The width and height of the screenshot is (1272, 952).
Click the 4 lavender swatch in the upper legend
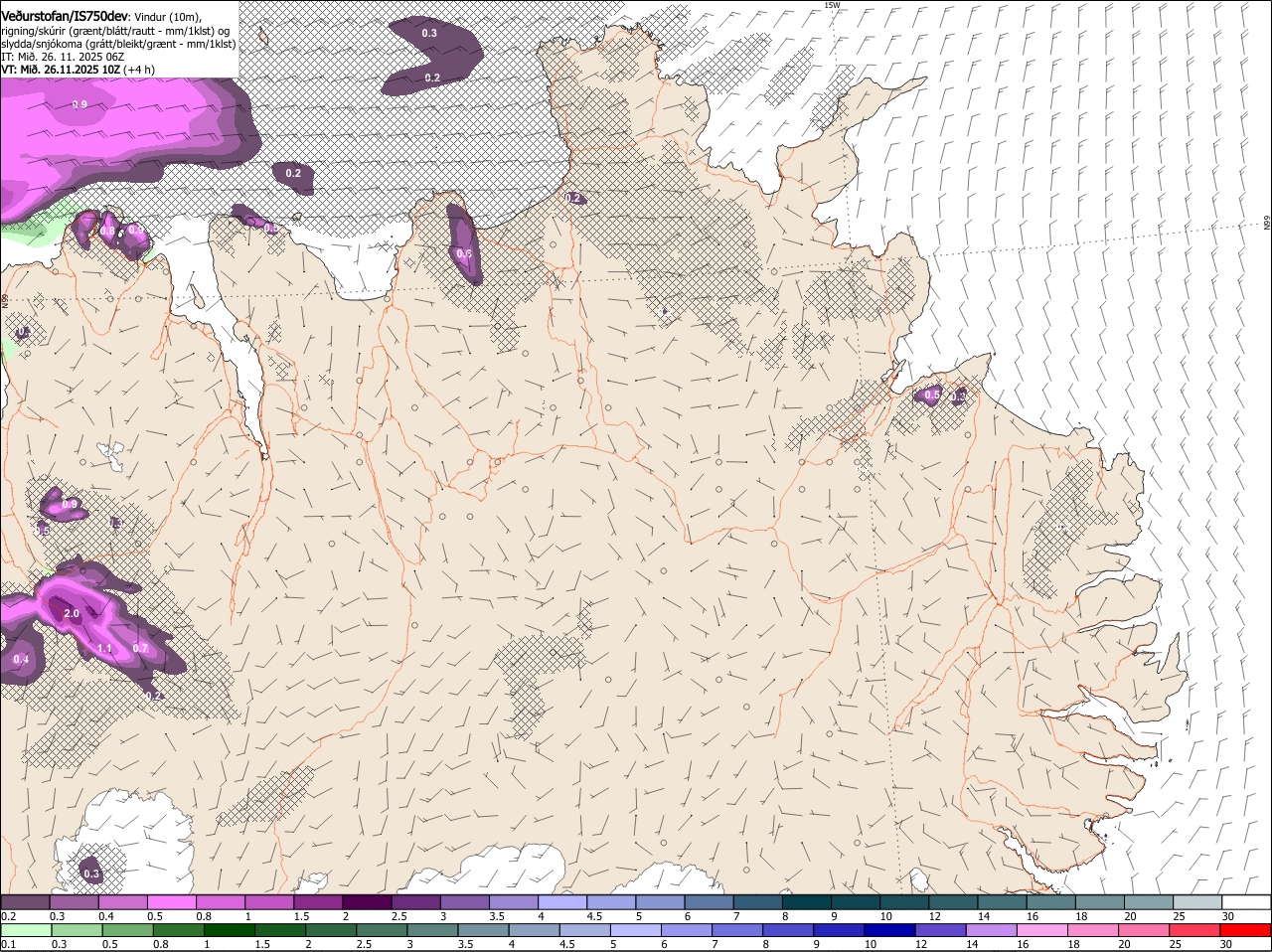pos(562,901)
